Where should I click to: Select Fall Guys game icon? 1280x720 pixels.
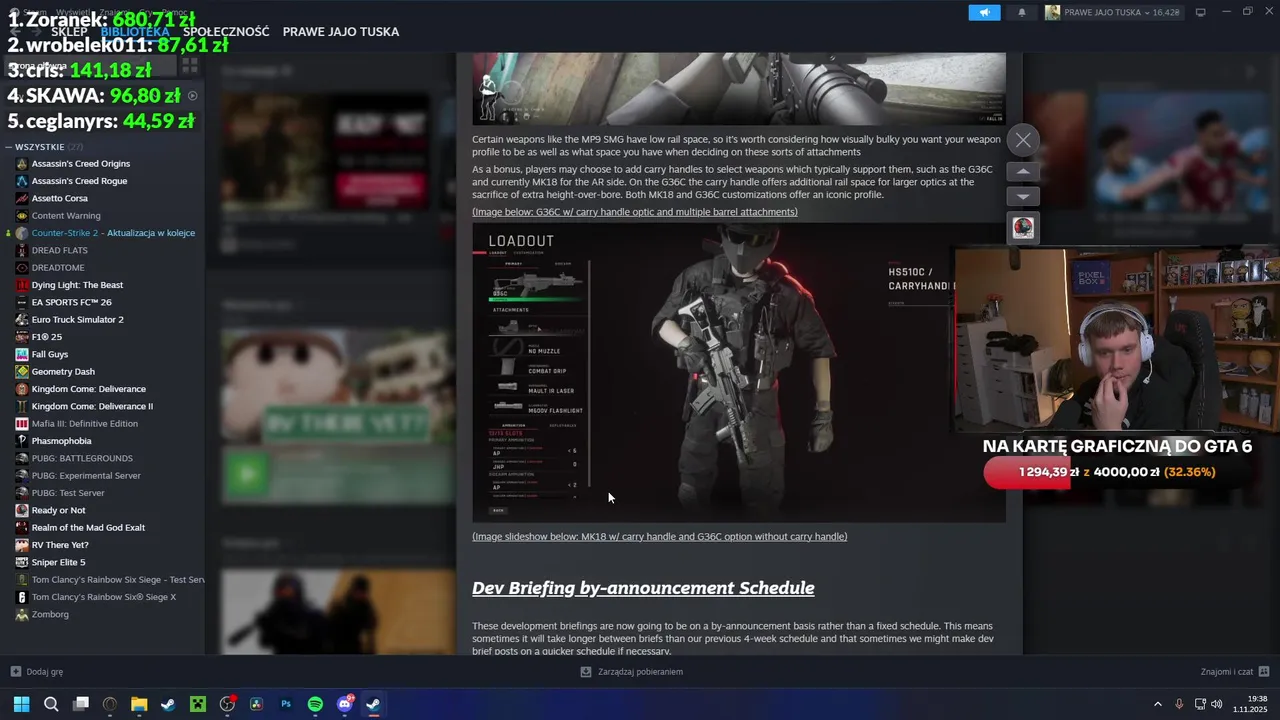point(22,354)
